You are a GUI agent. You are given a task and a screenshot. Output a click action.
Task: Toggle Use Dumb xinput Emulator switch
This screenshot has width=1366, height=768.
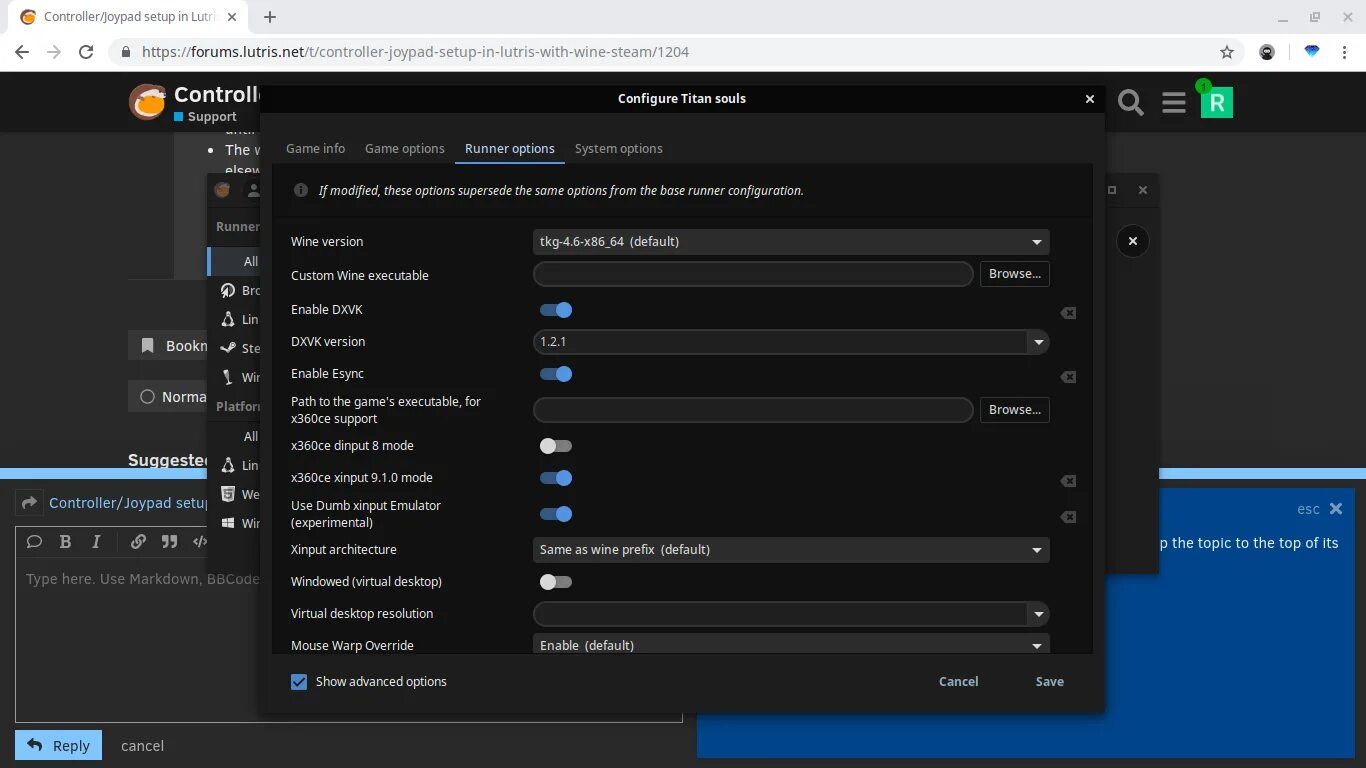[x=556, y=514]
